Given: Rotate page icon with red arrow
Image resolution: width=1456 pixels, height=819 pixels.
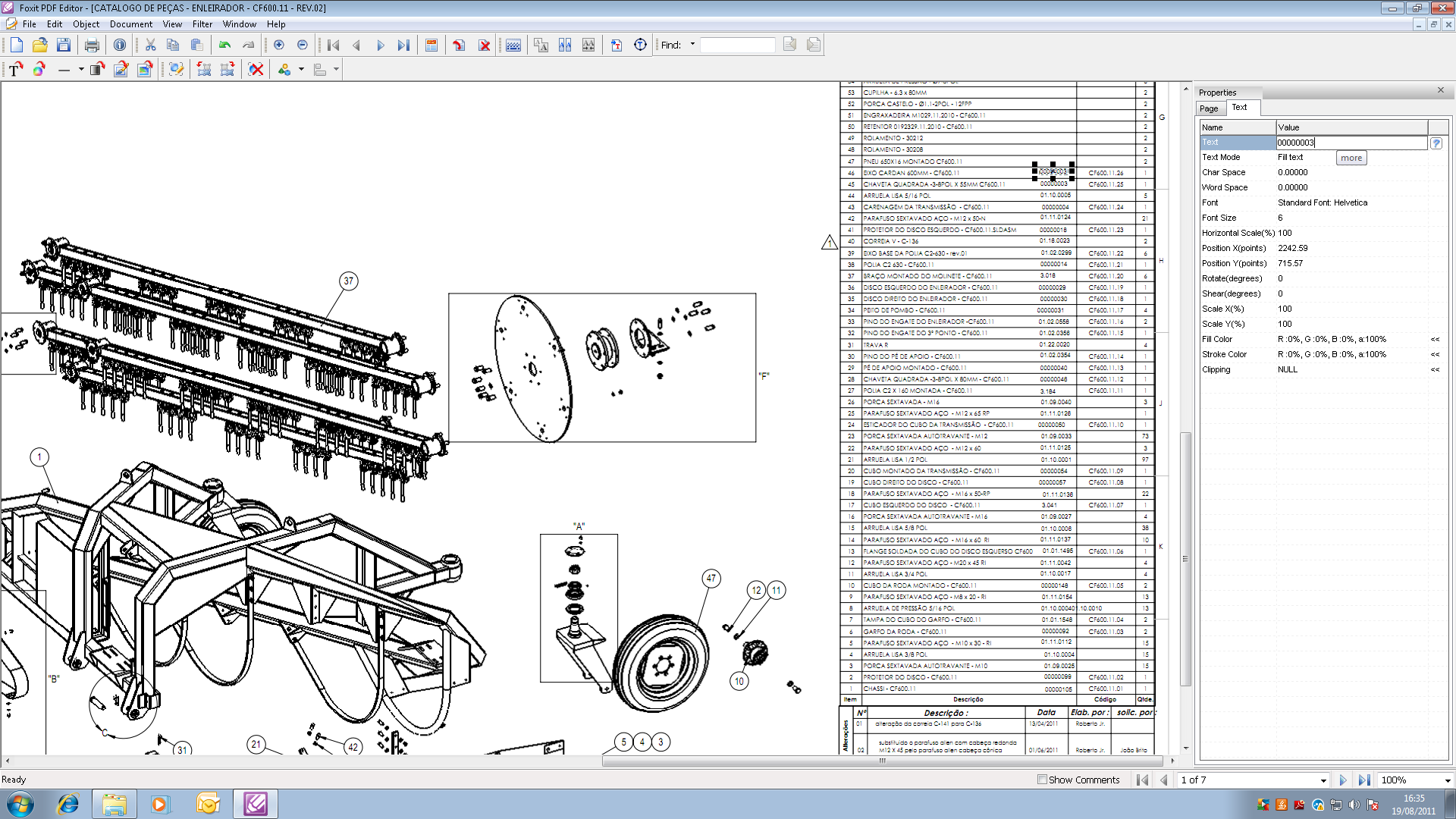Looking at the screenshot, I should pos(459,45).
